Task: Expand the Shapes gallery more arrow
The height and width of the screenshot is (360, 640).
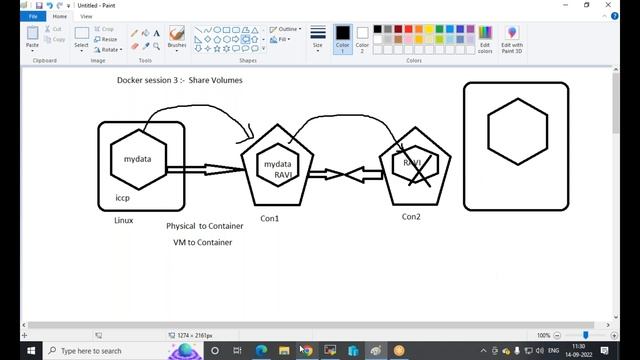Action: [x=263, y=49]
